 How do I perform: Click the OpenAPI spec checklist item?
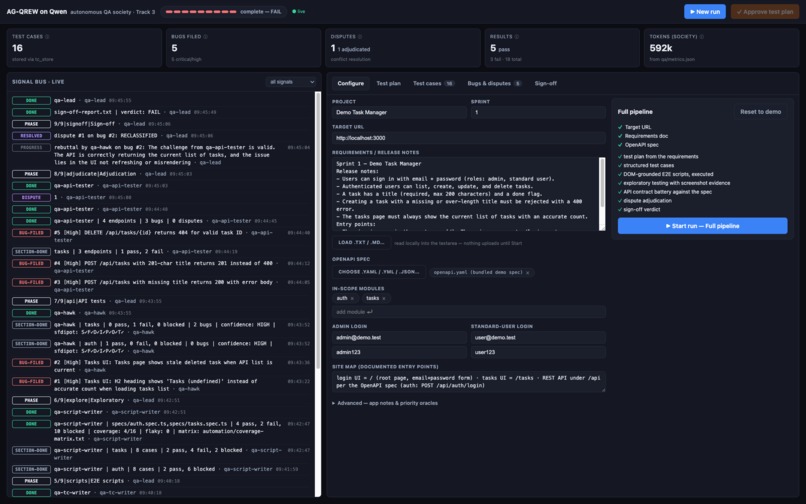[x=638, y=145]
